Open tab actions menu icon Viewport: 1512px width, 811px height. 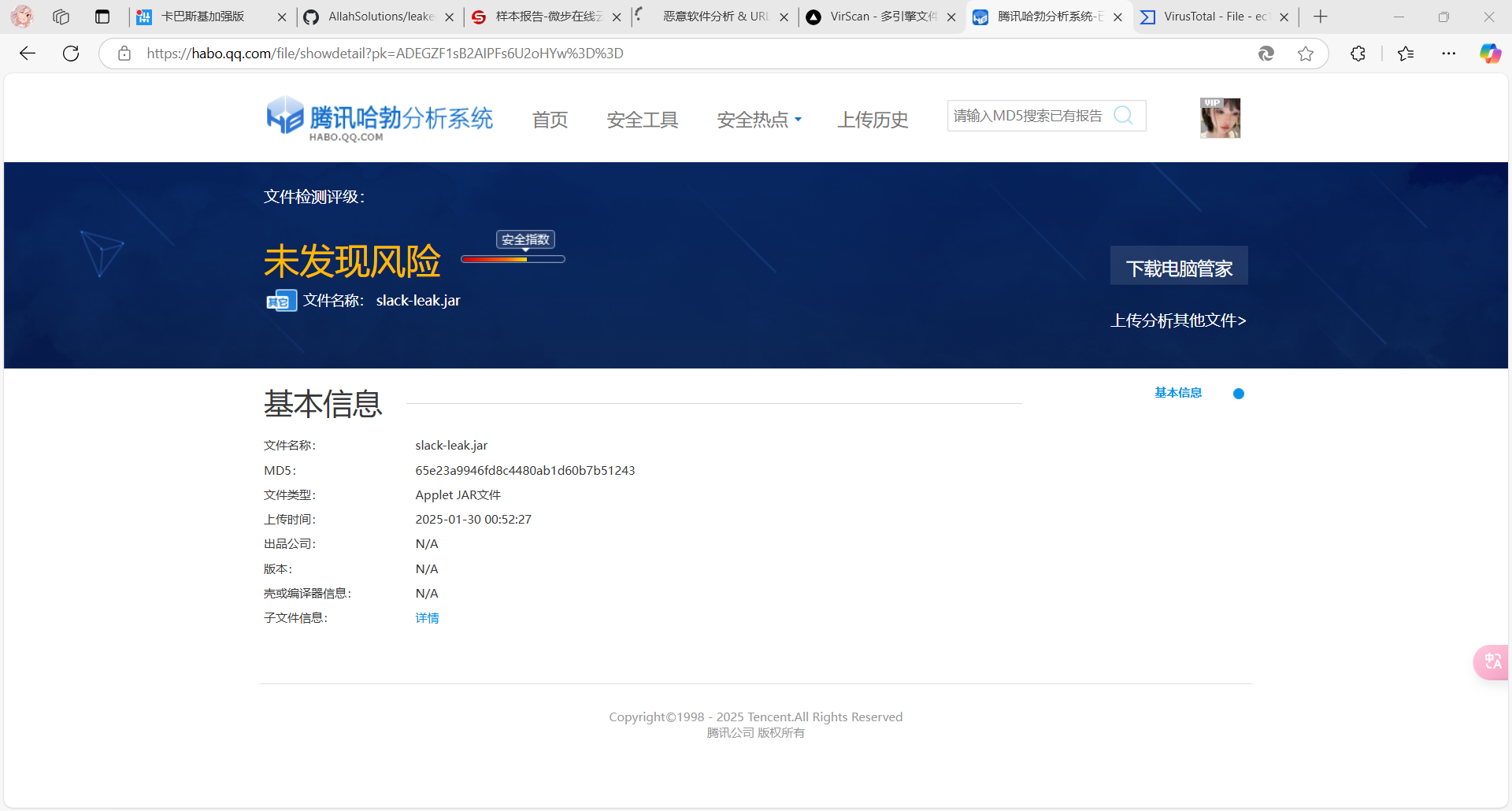tap(102, 17)
